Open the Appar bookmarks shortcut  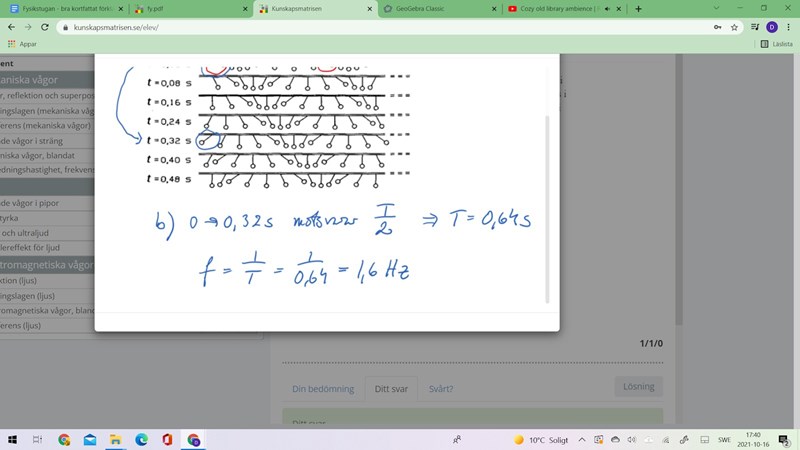click(22, 44)
